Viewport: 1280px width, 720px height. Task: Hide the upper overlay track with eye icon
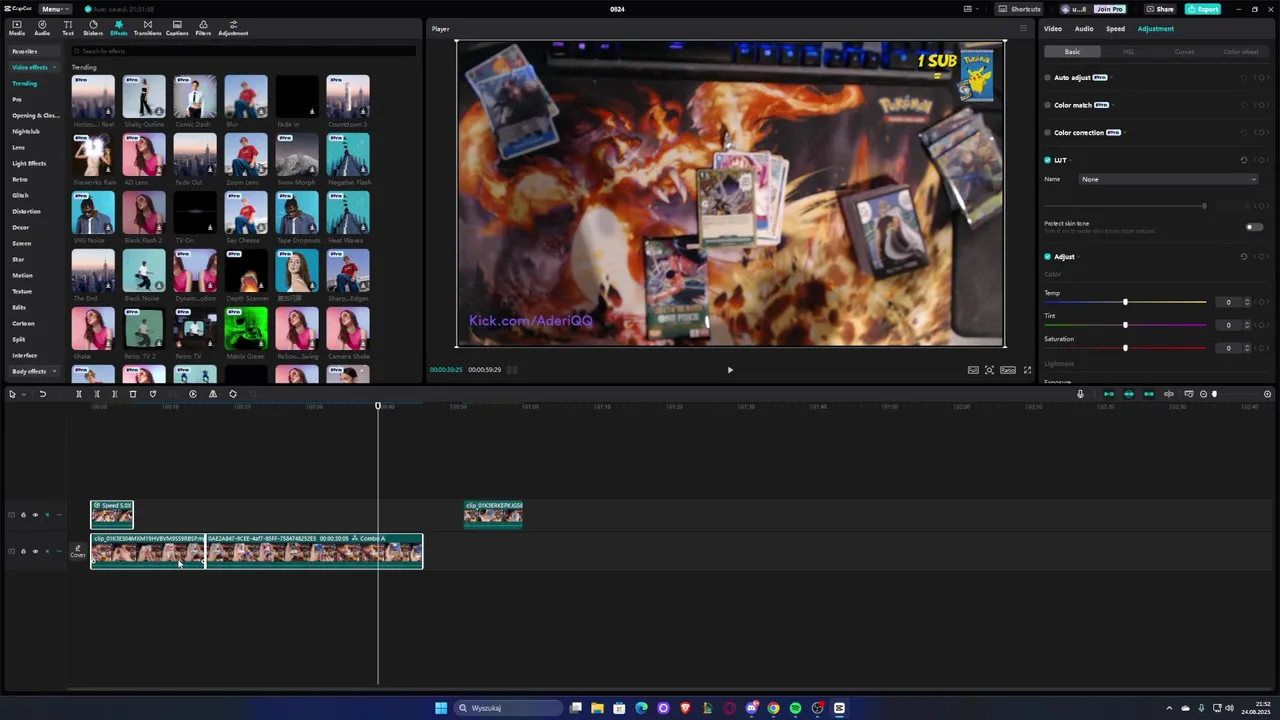point(35,515)
